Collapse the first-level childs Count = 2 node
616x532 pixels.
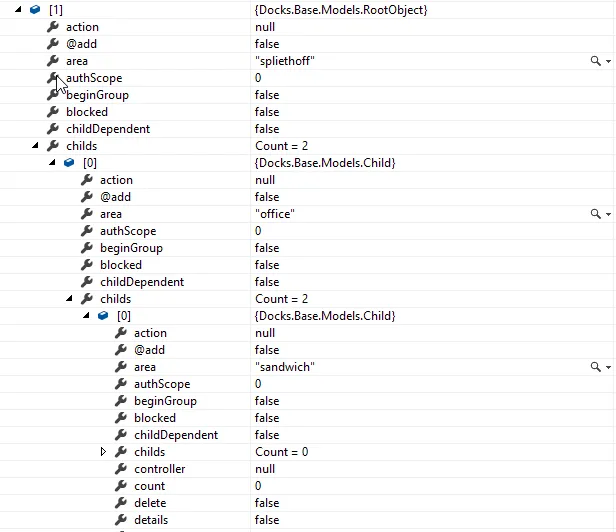click(x=35, y=145)
